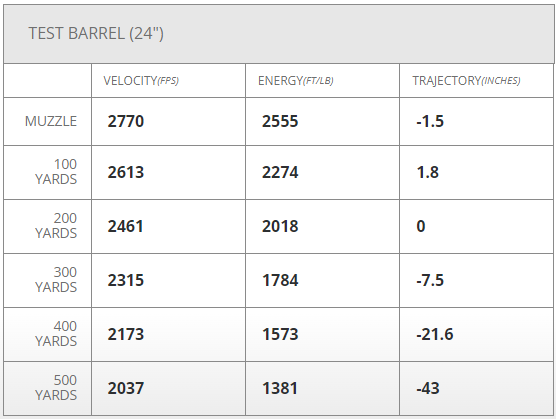Select trajectory value -43 at 500 yards
Viewport: 556px width, 419px height.
428,388
